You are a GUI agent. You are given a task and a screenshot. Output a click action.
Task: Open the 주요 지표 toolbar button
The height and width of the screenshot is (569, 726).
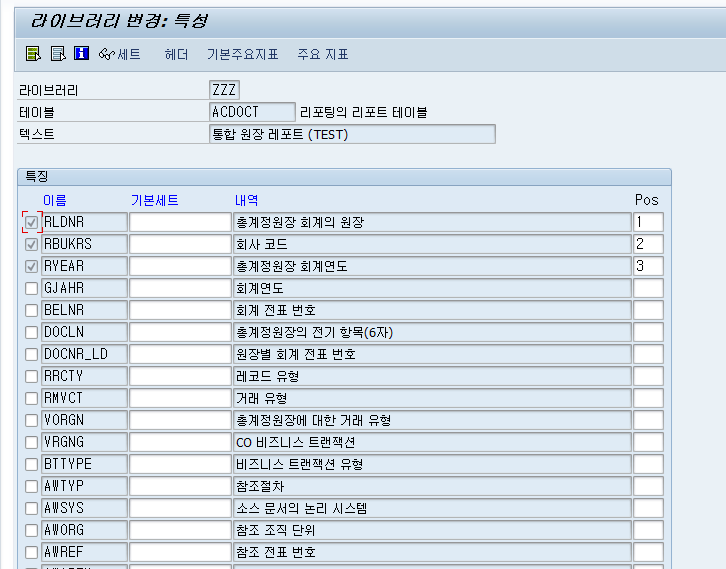pos(323,55)
